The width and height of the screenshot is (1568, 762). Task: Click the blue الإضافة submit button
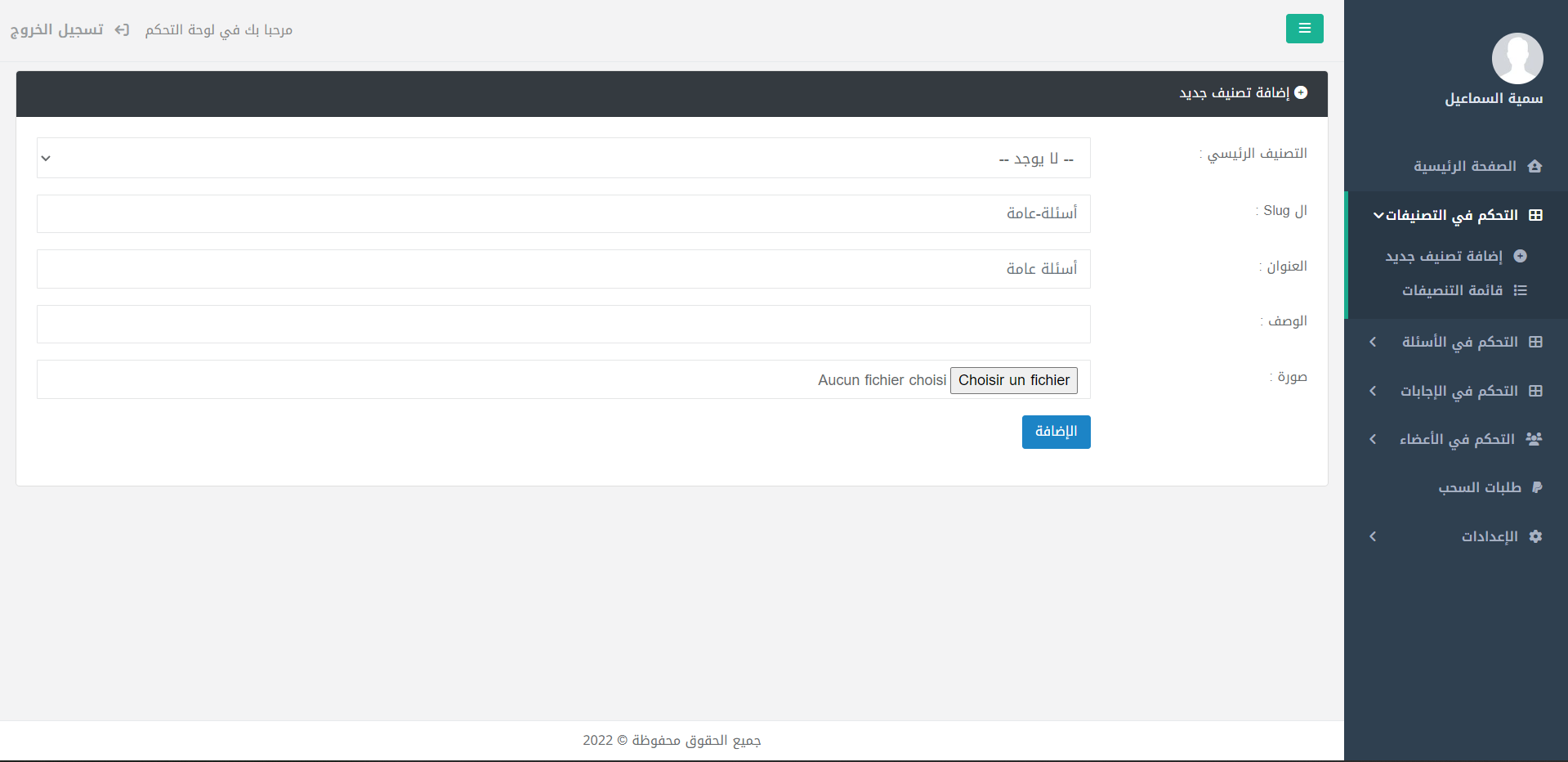click(1056, 432)
